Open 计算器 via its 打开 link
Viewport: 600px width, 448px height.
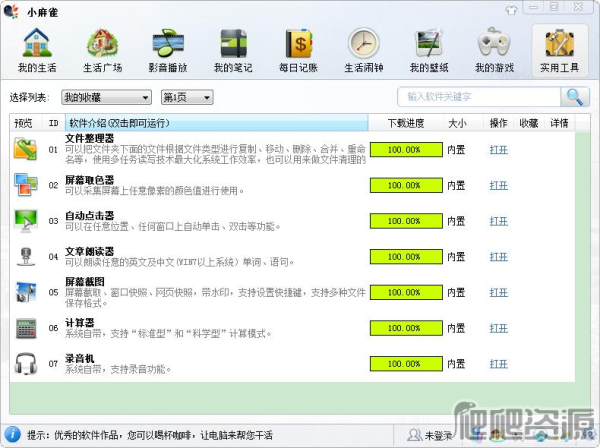pyautogui.click(x=499, y=328)
